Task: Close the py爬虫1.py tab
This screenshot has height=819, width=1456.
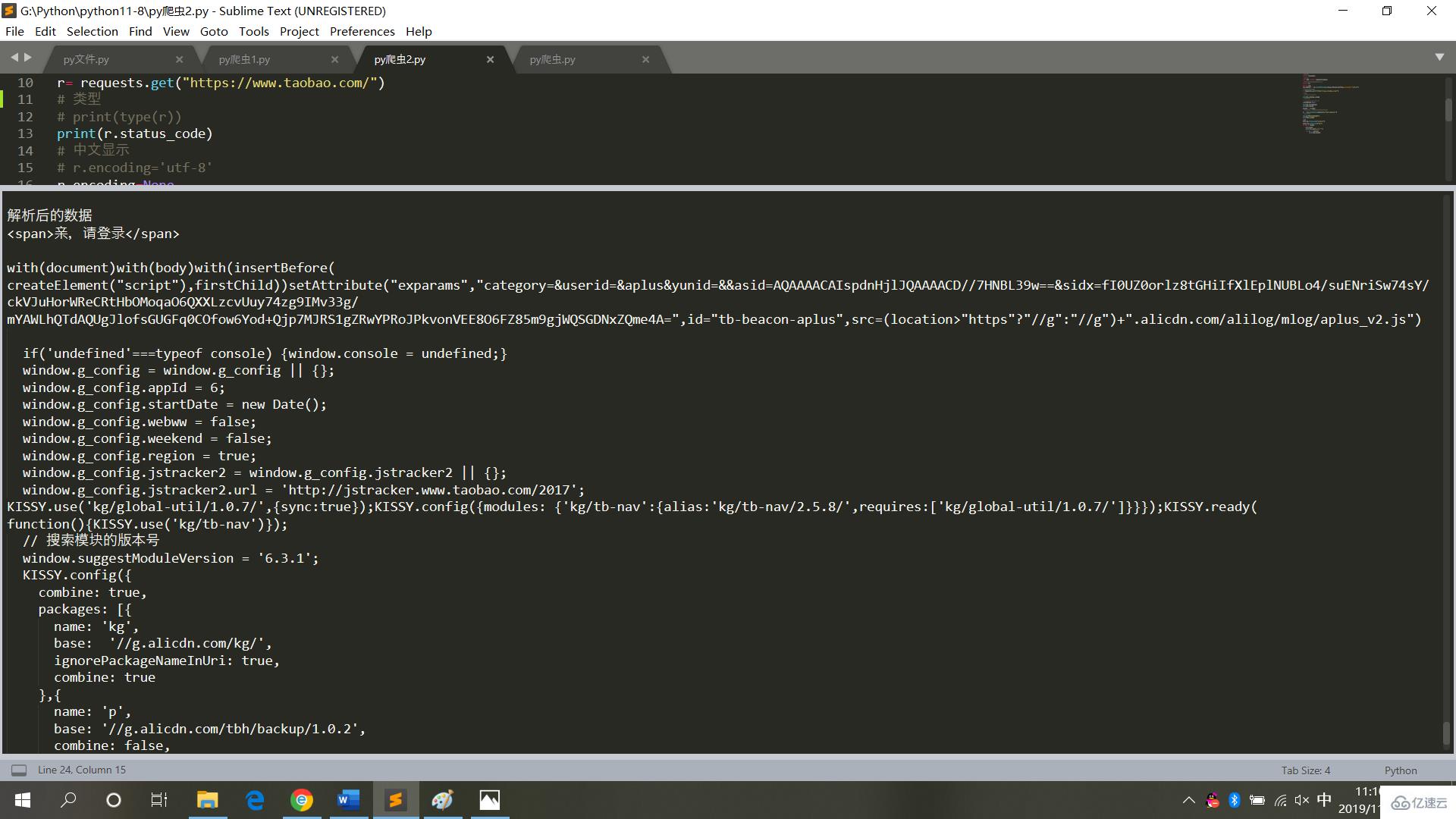Action: tap(334, 59)
